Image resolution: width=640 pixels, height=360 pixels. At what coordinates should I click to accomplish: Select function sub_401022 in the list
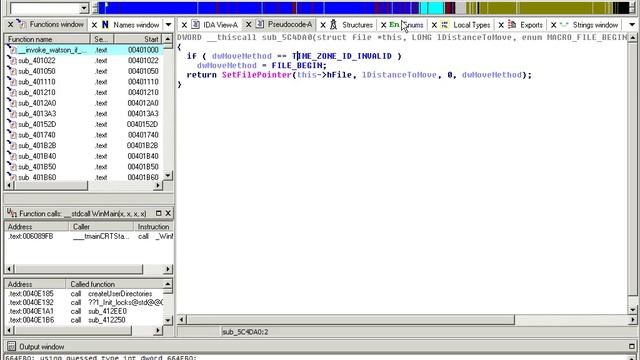pos(84,60)
